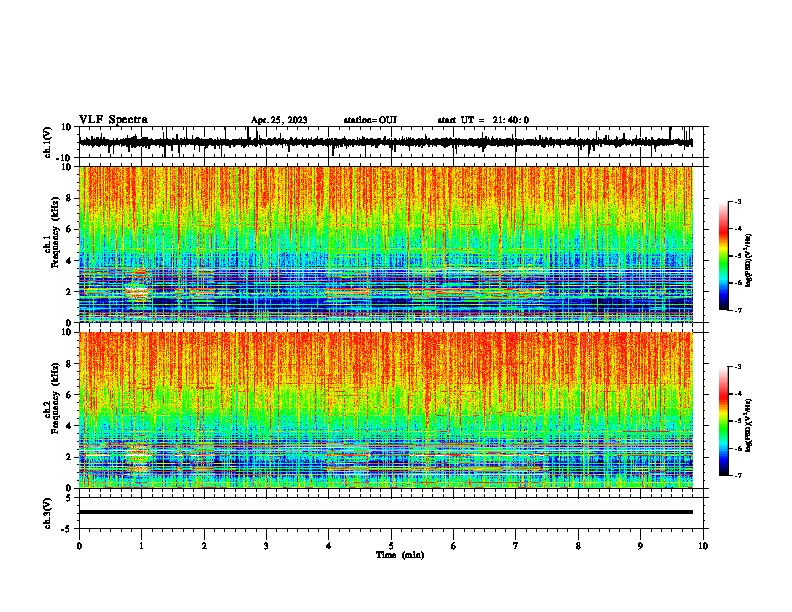Click the "-4" label on ch.2 colorbar

pos(737,394)
